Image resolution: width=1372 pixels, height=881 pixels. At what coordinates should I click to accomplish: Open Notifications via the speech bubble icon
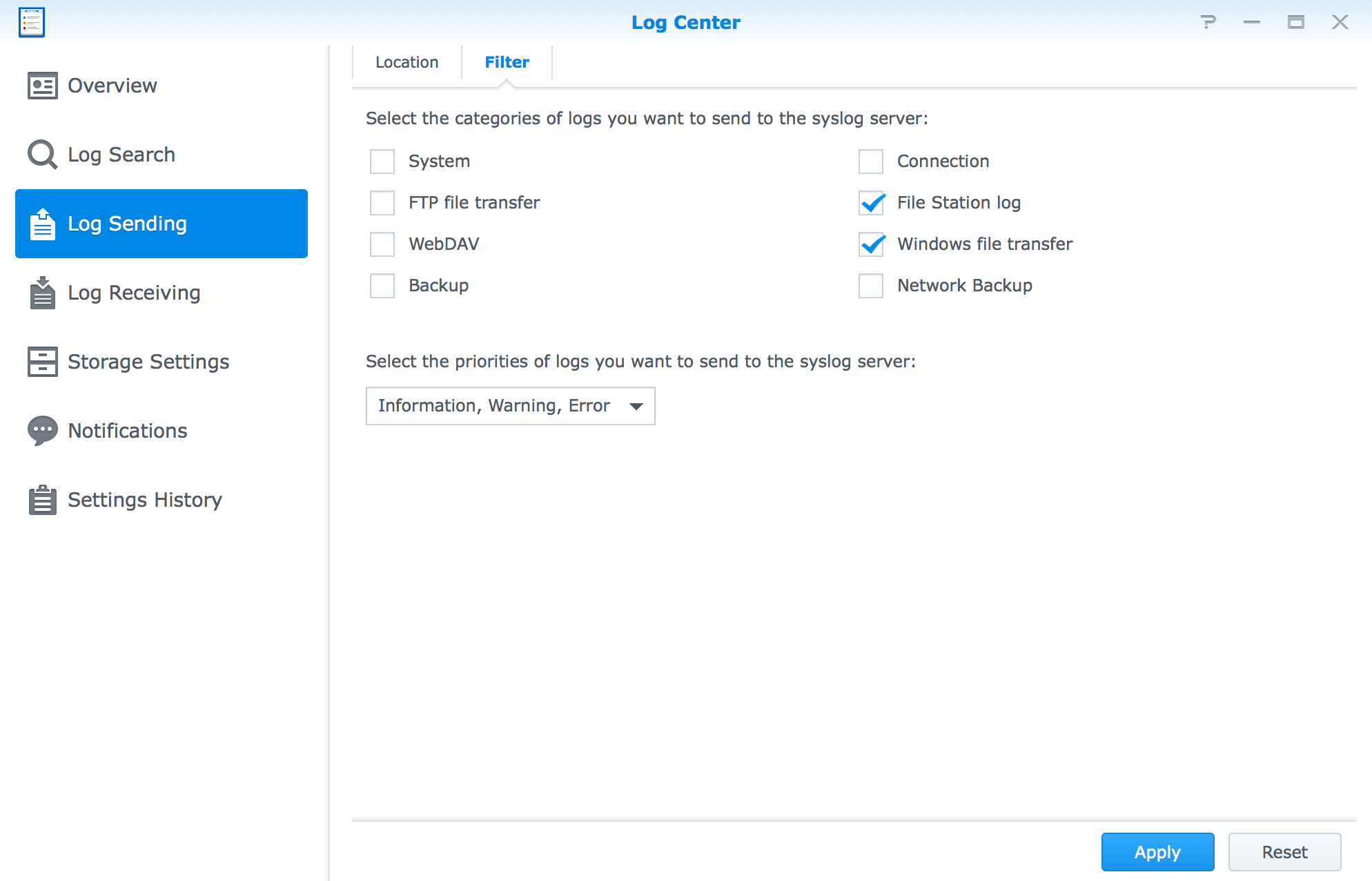42,430
